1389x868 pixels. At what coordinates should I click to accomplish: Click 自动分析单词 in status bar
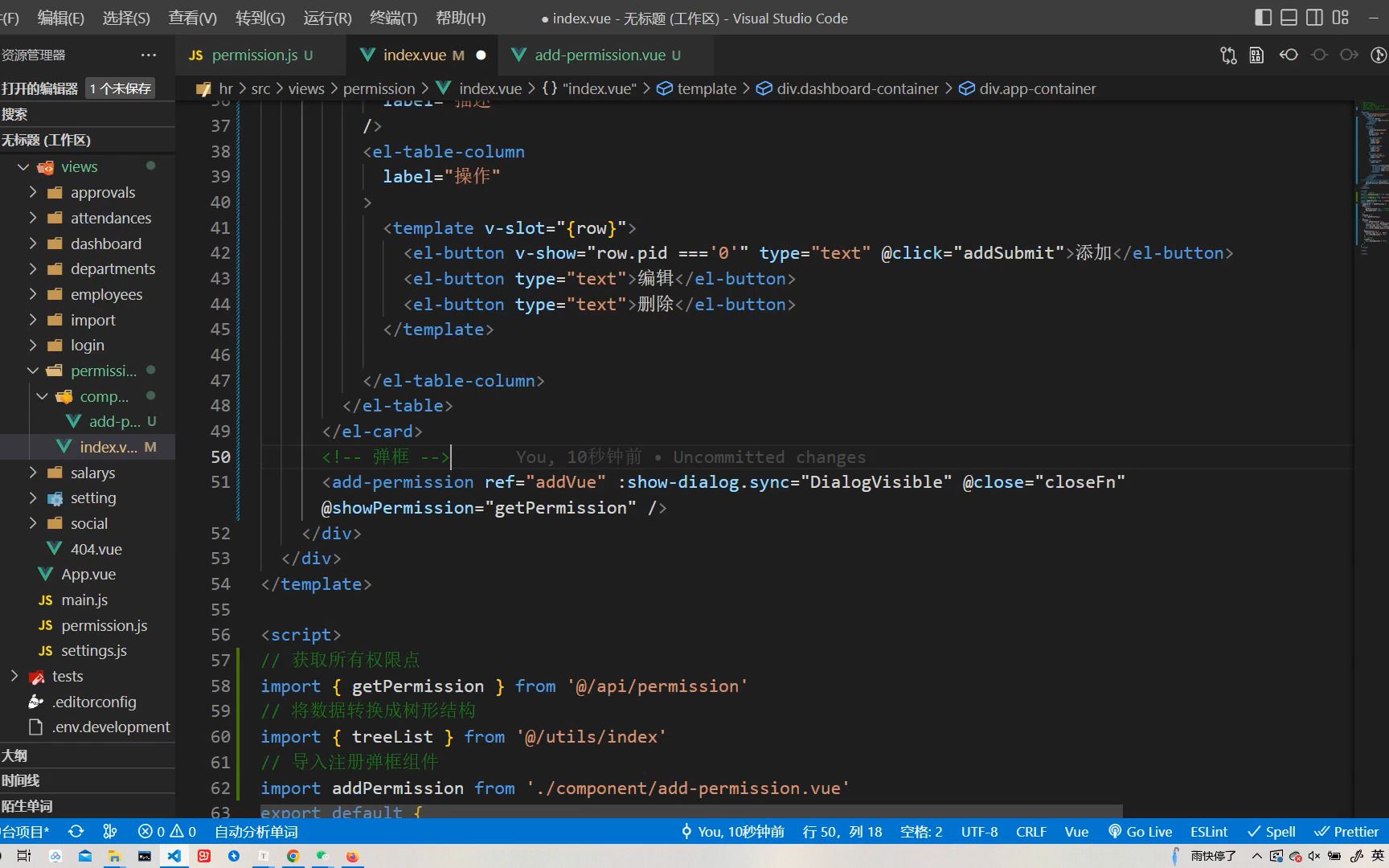[x=256, y=832]
